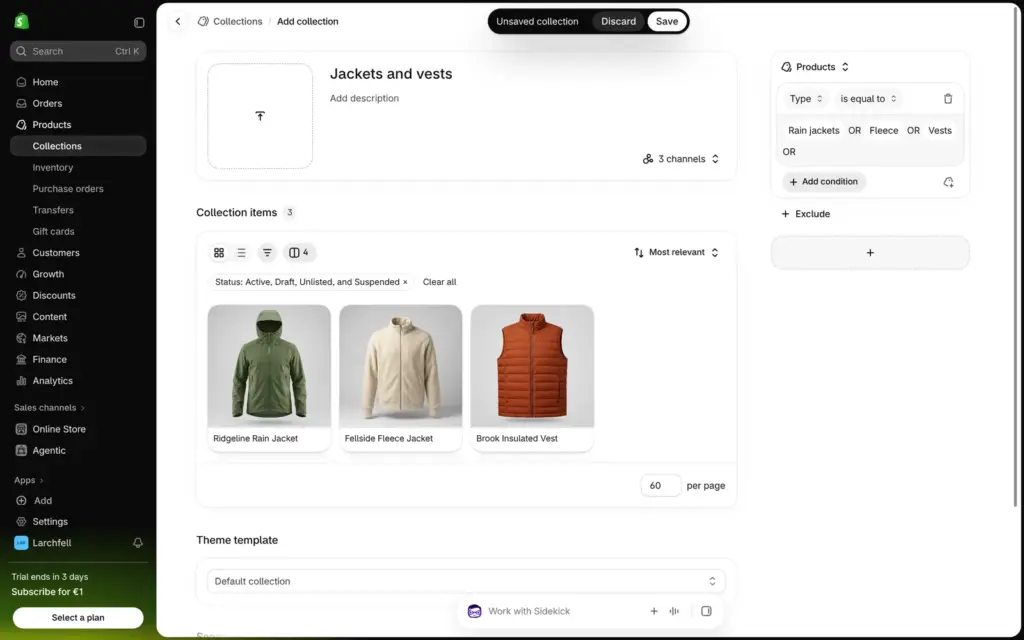Viewport: 1024px width, 640px height.
Task: Open the Brook Insulated Vest thumbnail
Action: [x=532, y=366]
